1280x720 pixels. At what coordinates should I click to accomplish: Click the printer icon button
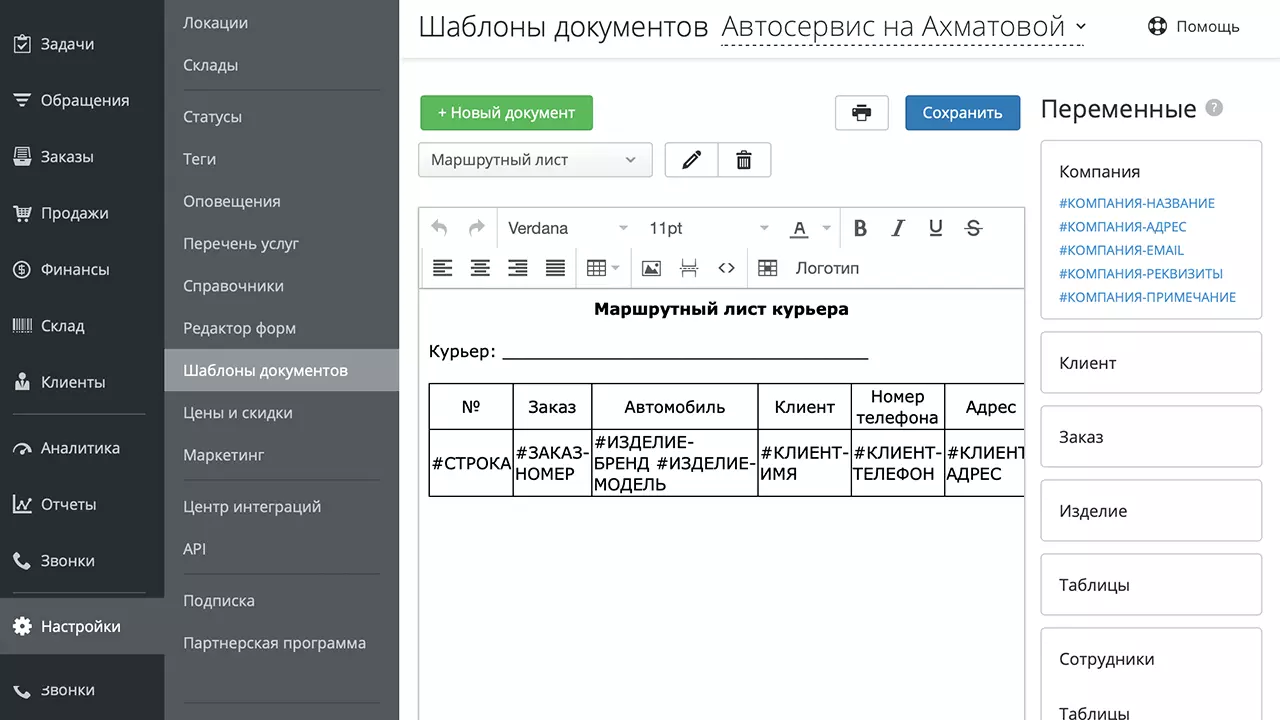[x=862, y=113]
